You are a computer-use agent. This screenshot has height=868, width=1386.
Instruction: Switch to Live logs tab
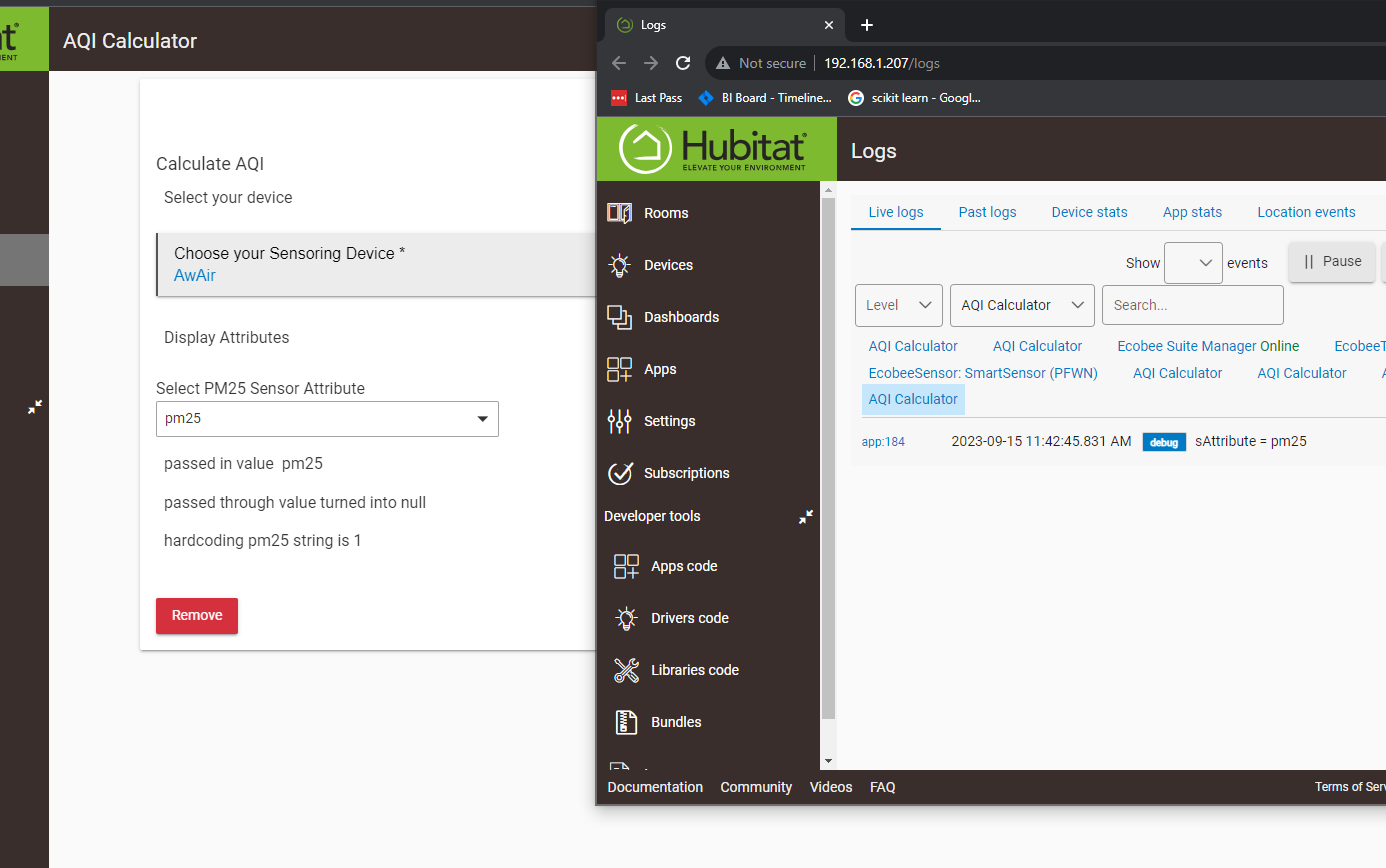point(896,212)
